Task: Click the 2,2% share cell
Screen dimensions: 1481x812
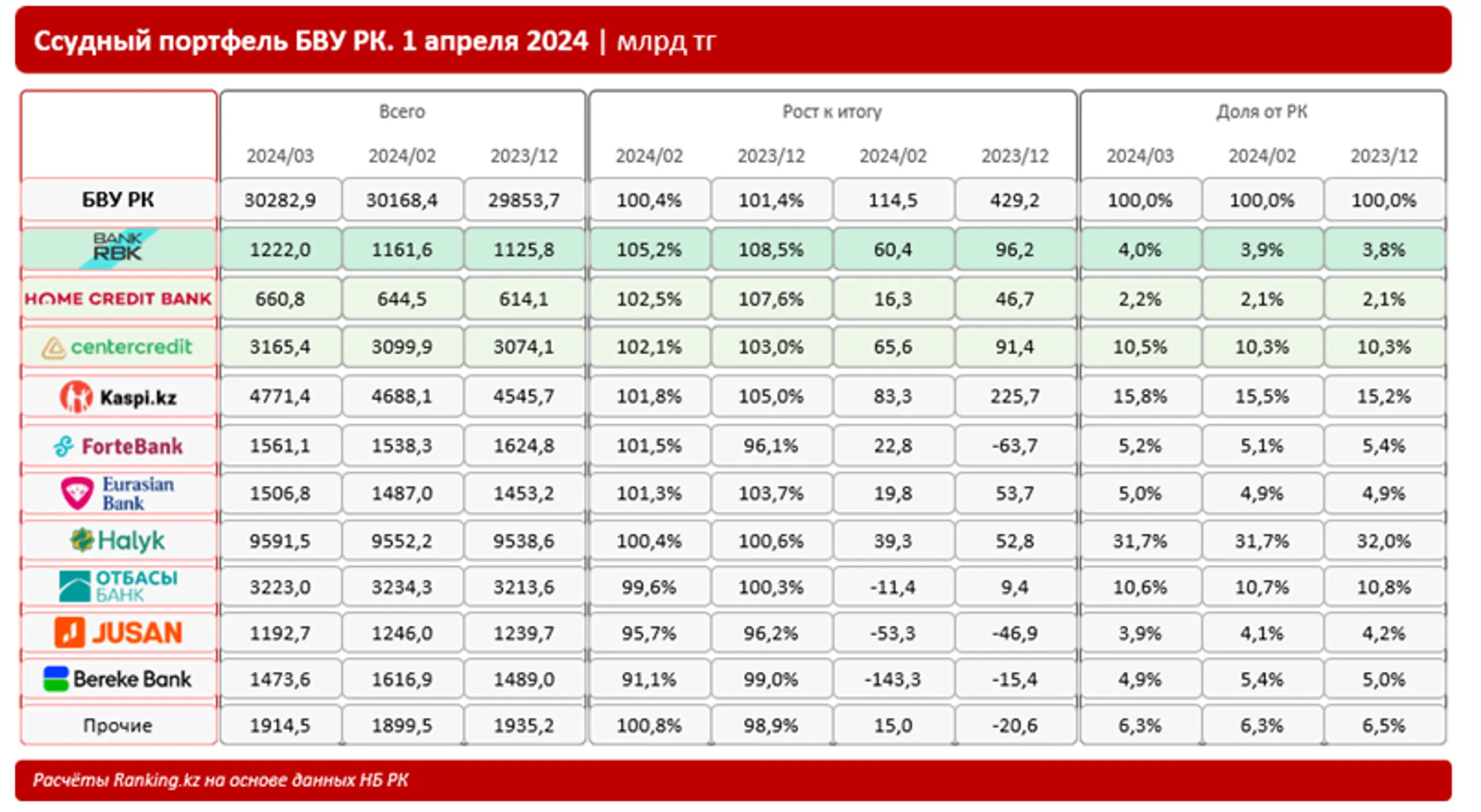Action: [1140, 299]
